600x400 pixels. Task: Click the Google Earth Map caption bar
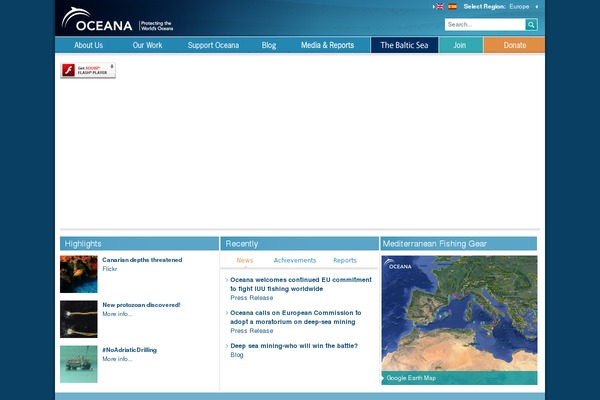(x=459, y=378)
